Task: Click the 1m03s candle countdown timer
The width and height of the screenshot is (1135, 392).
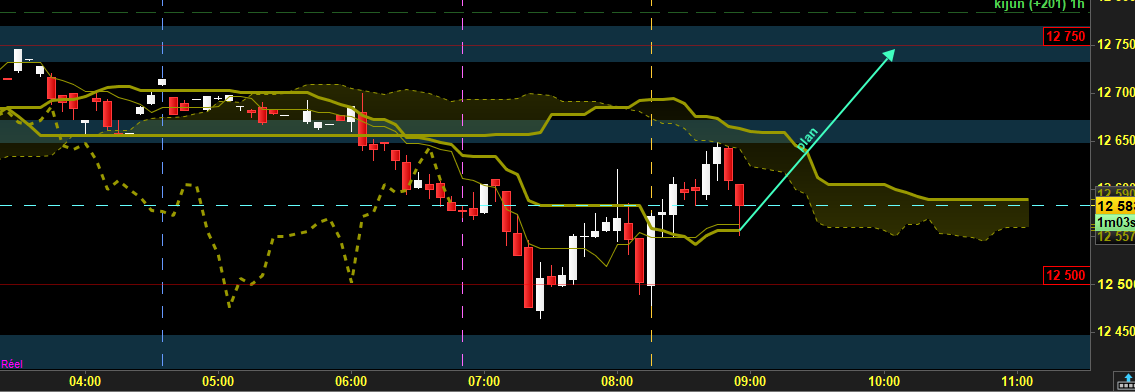Action: coord(1115,222)
